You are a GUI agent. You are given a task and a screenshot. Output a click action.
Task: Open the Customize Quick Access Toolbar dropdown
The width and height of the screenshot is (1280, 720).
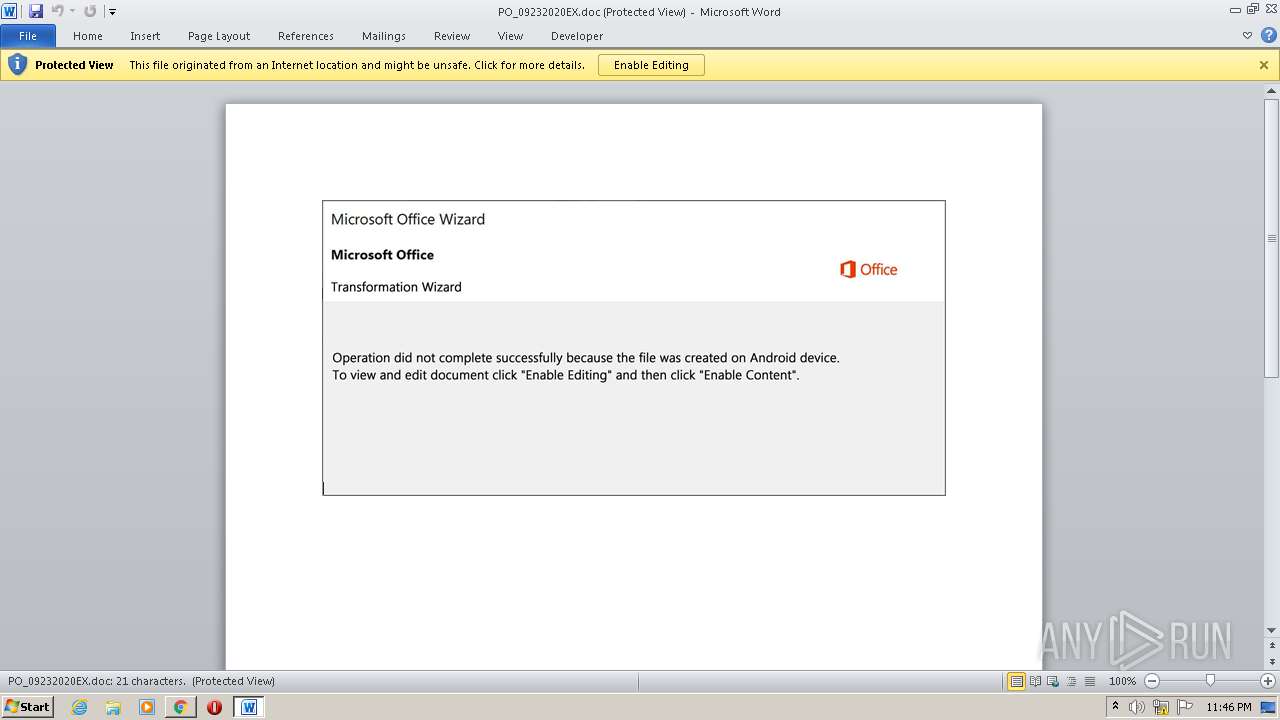point(112,12)
